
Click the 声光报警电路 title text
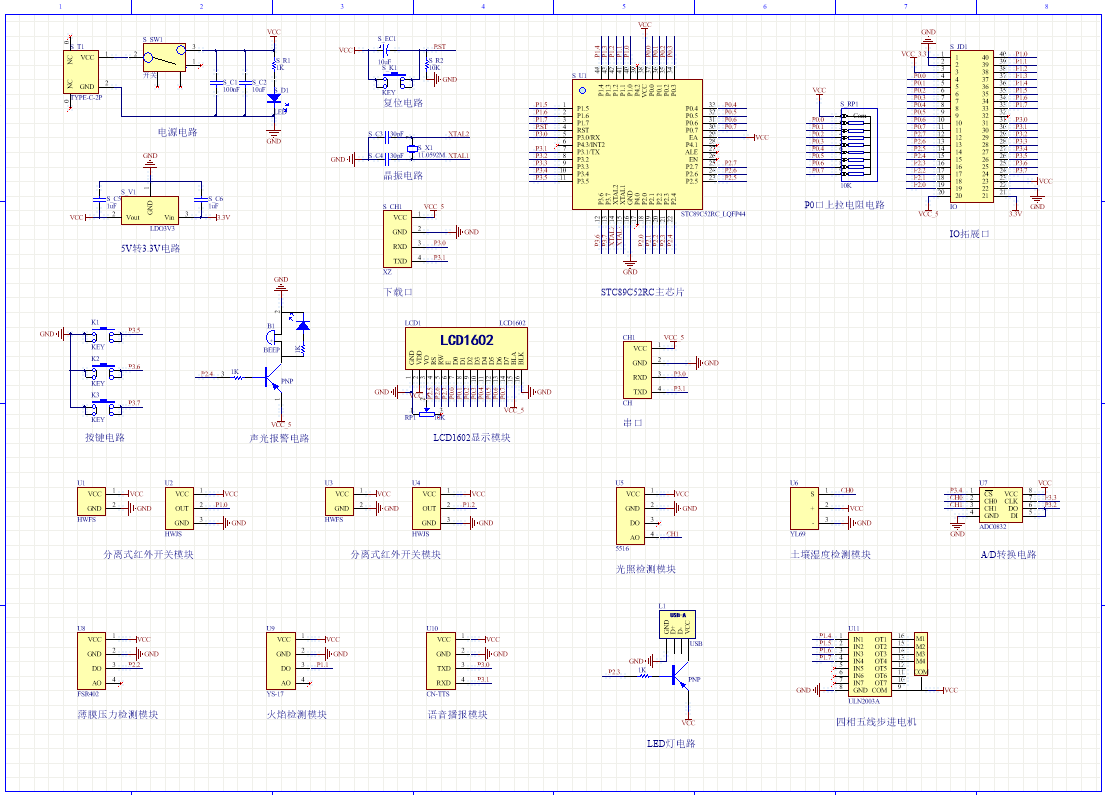(x=279, y=438)
